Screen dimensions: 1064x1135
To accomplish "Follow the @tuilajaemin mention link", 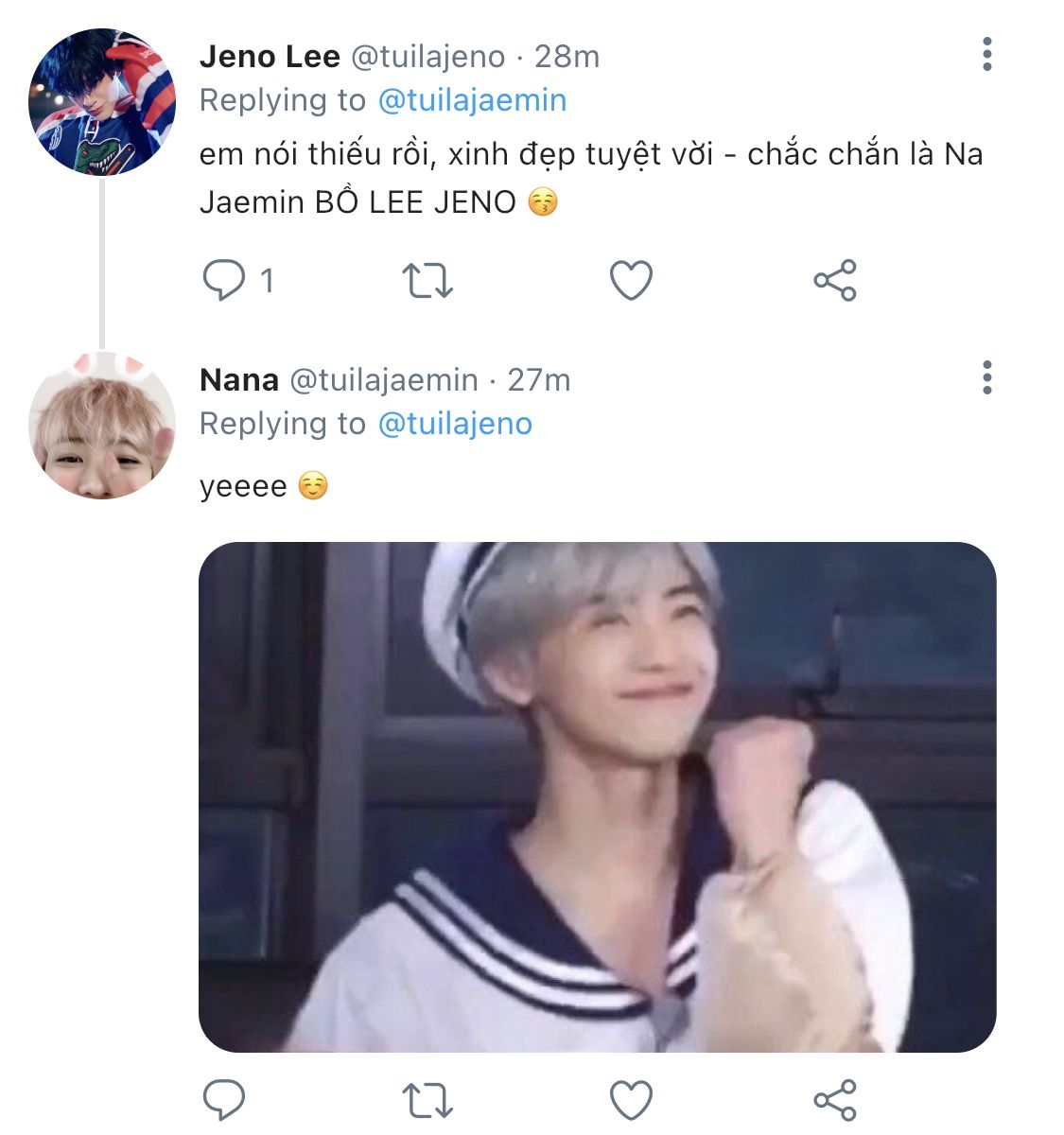I will click(x=472, y=100).
